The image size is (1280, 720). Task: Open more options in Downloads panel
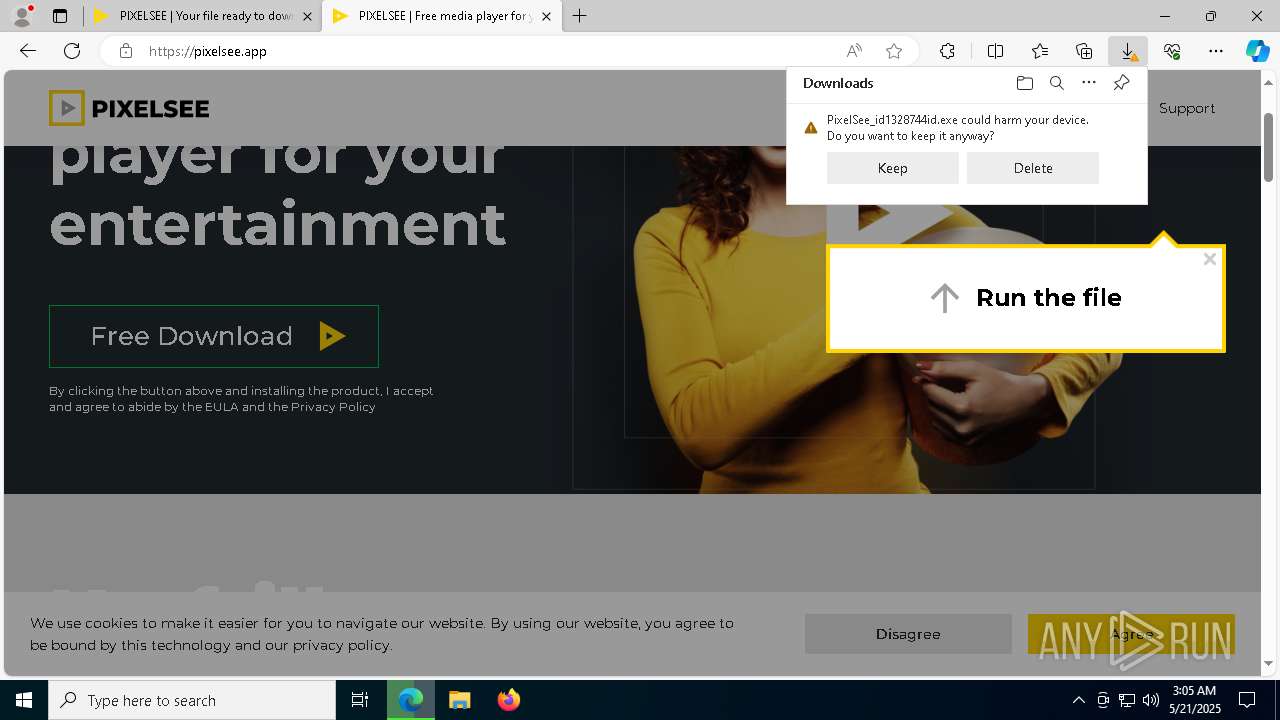pos(1089,83)
